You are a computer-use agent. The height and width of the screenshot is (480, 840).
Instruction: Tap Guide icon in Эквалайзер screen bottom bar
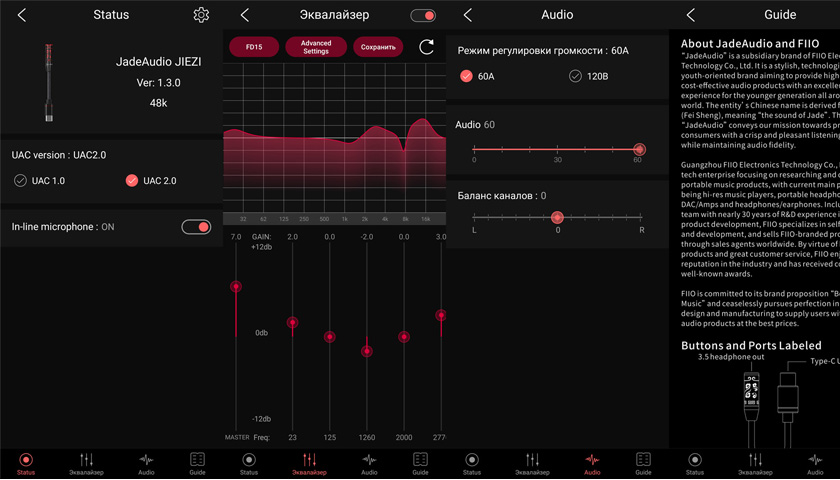420,464
